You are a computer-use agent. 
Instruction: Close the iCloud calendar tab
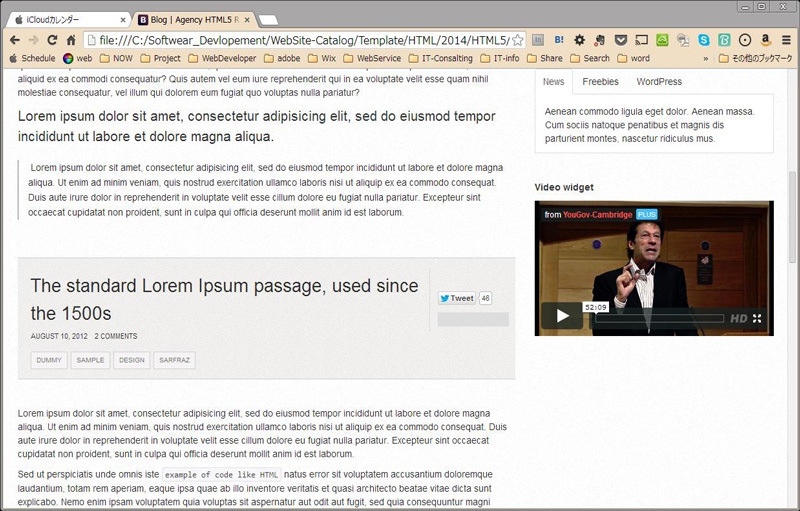coord(123,20)
